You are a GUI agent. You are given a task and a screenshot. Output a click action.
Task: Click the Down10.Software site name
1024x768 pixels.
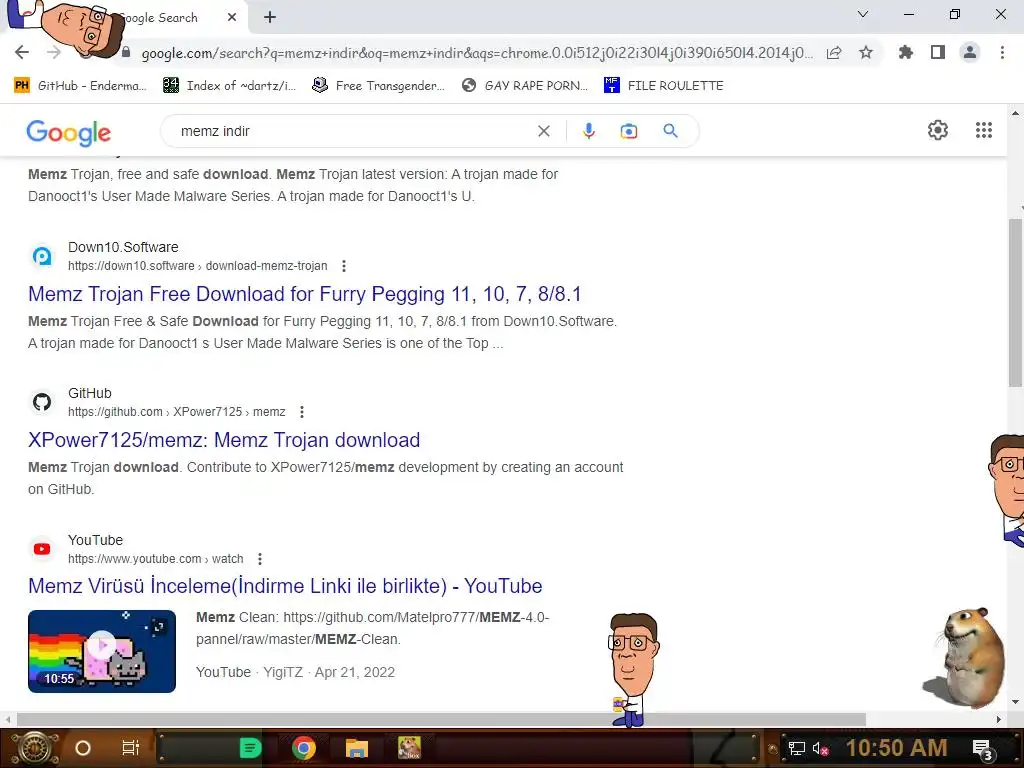coord(123,248)
